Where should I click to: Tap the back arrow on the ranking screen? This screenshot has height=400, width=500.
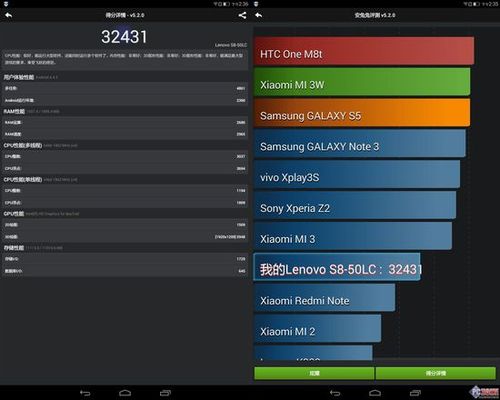tap(259, 15)
